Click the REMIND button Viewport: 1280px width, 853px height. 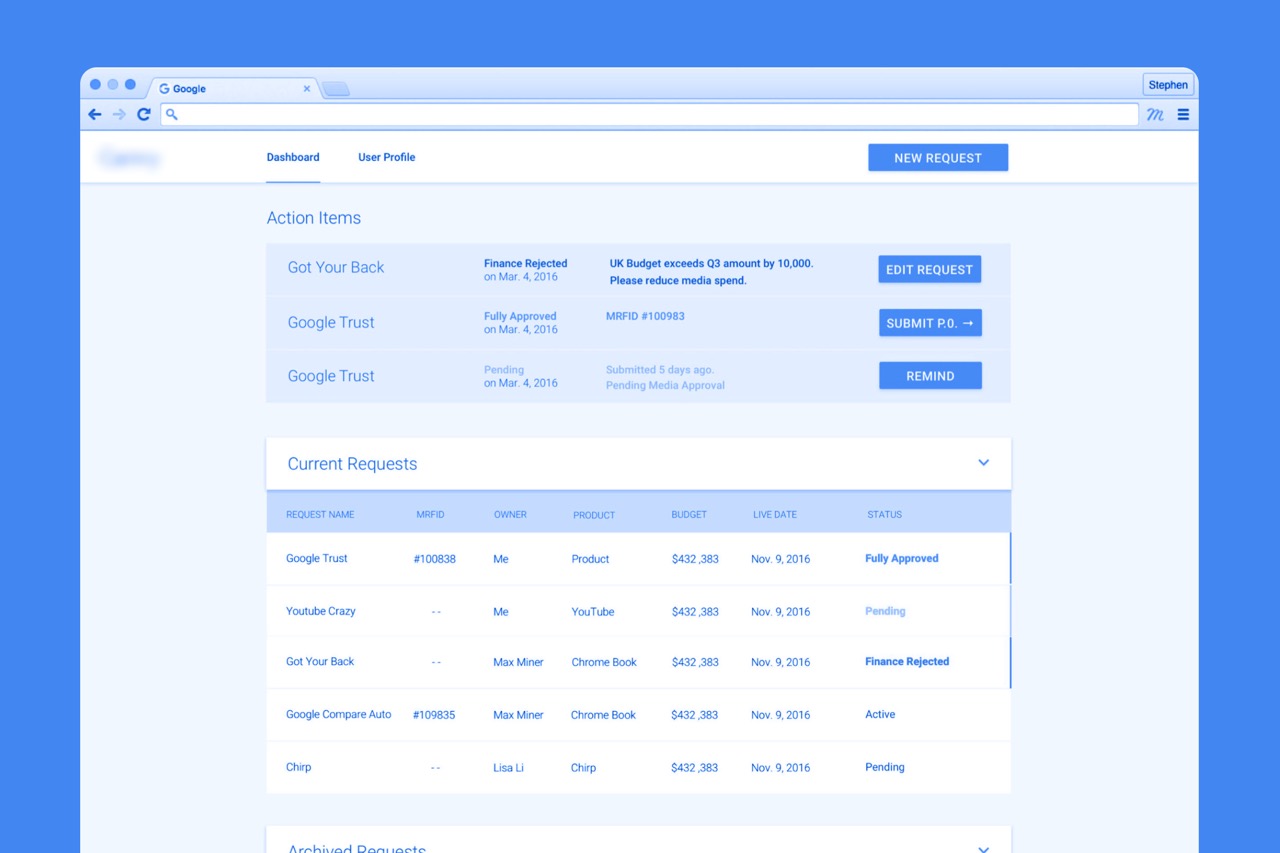tap(930, 376)
